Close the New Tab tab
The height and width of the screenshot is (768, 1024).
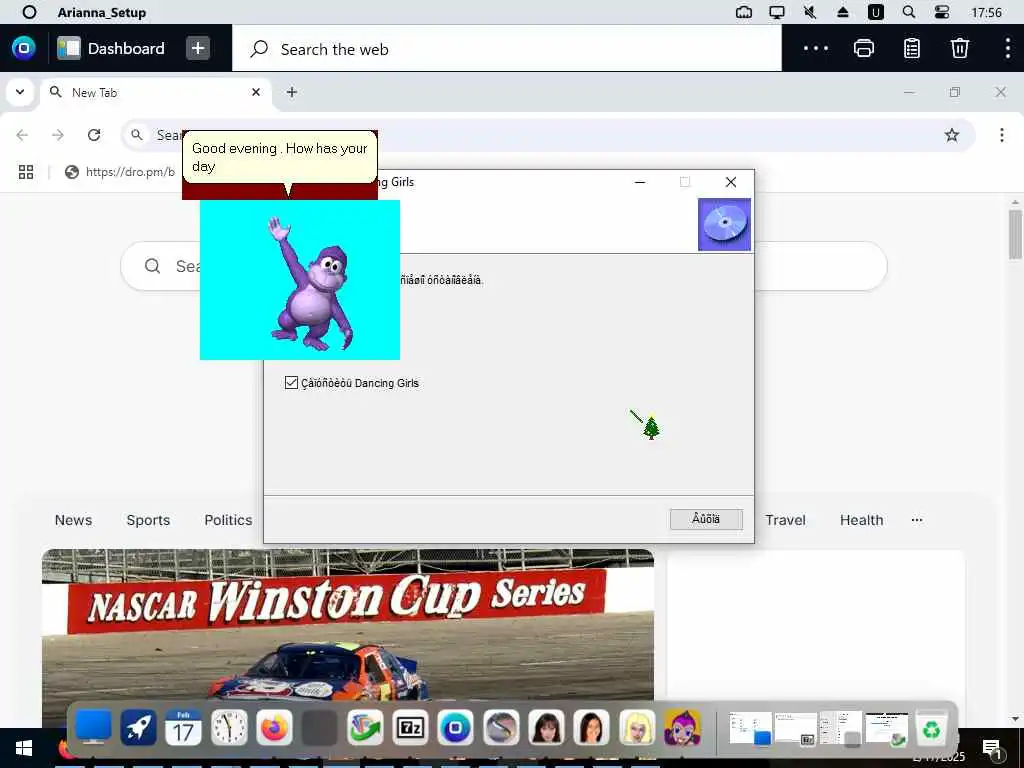coord(256,93)
